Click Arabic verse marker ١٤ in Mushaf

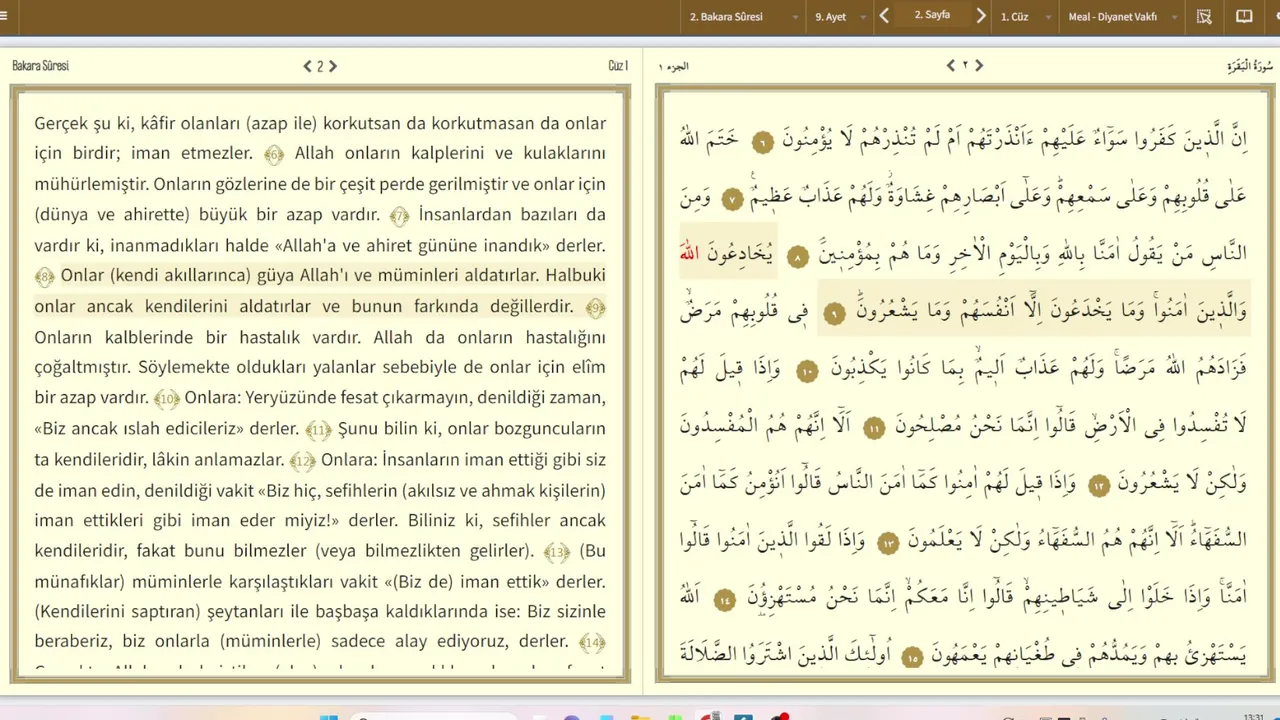pos(725,600)
